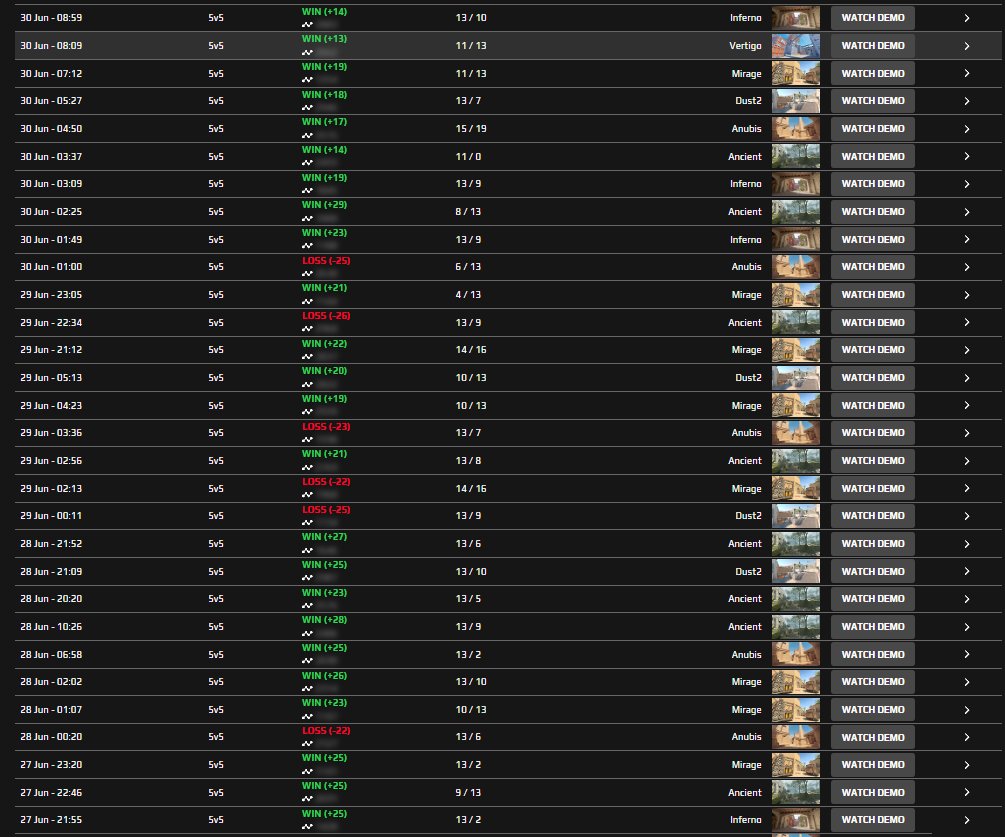Expand the 30 Jun 01:00 Anubis match chevron

pos(967,267)
